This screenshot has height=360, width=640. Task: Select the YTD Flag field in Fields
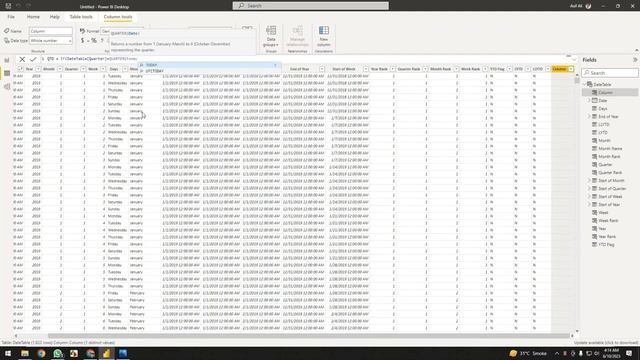click(606, 244)
